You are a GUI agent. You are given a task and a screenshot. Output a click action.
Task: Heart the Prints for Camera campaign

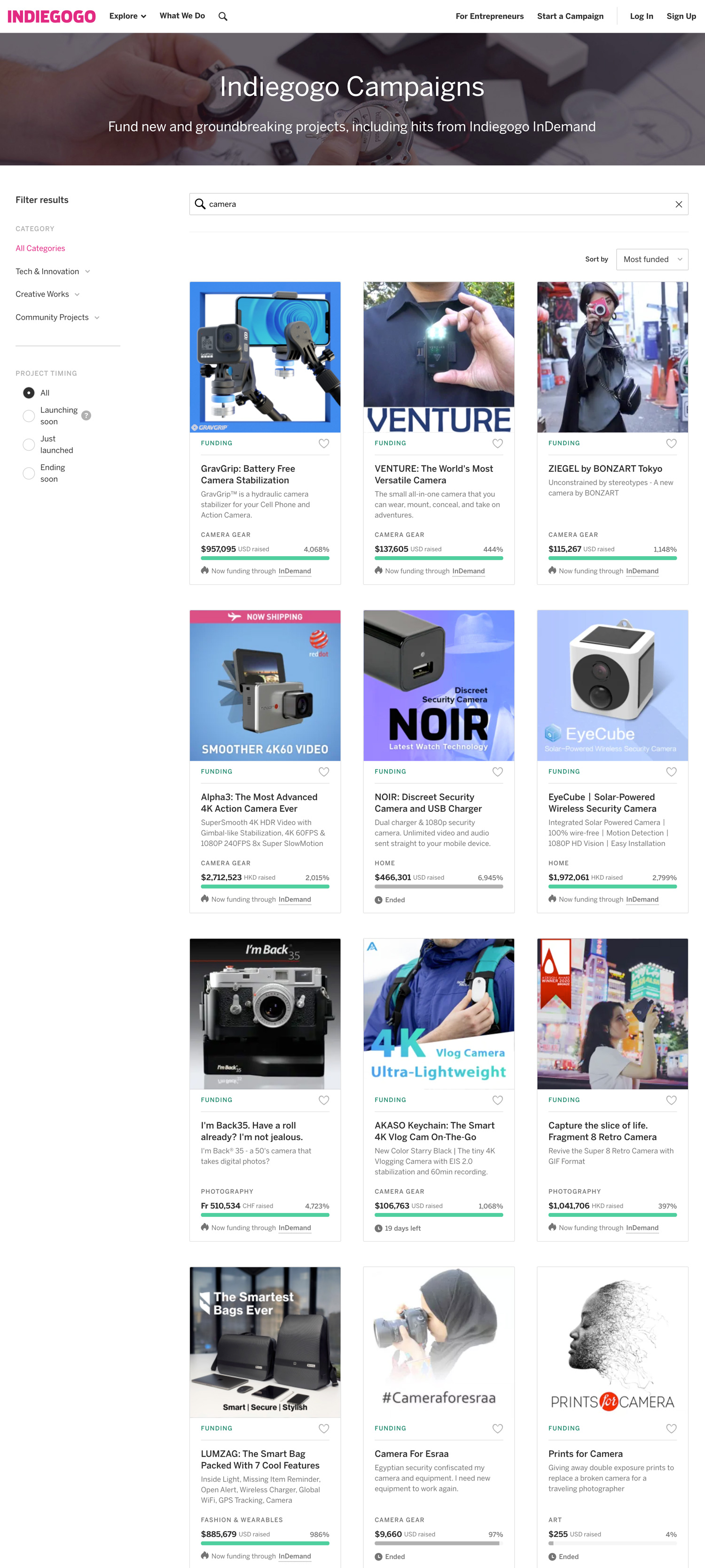click(671, 1429)
